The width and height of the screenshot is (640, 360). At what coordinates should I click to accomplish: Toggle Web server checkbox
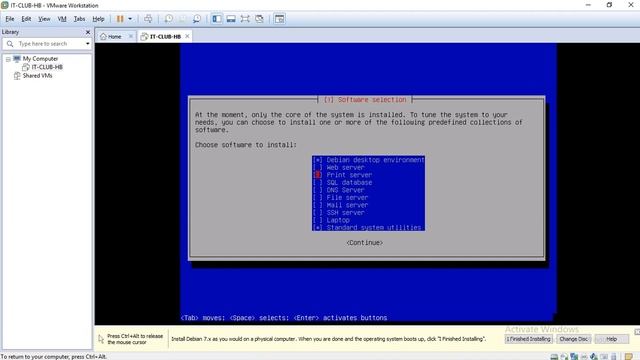[x=318, y=167]
